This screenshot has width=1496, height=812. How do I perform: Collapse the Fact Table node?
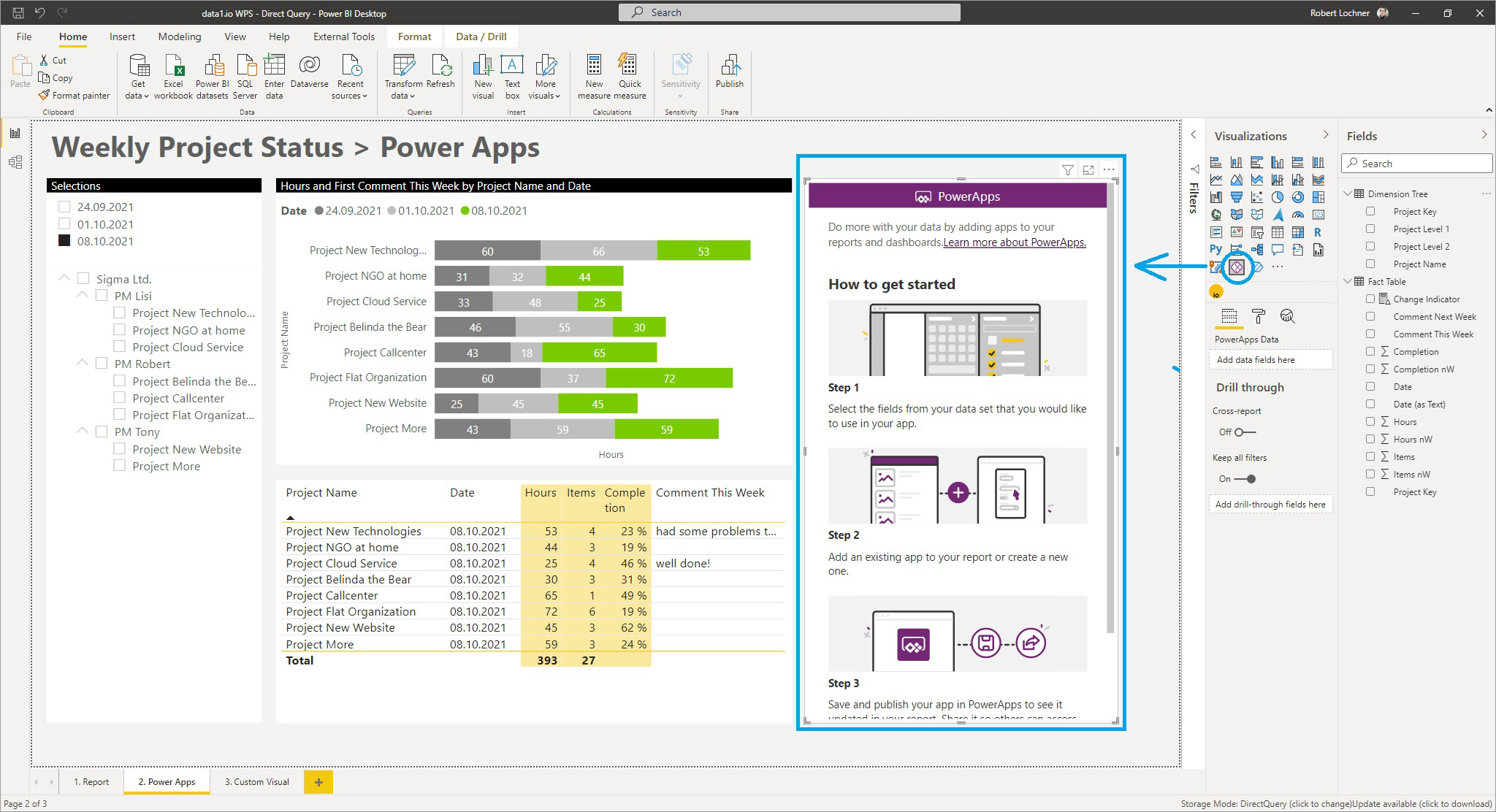[1348, 281]
